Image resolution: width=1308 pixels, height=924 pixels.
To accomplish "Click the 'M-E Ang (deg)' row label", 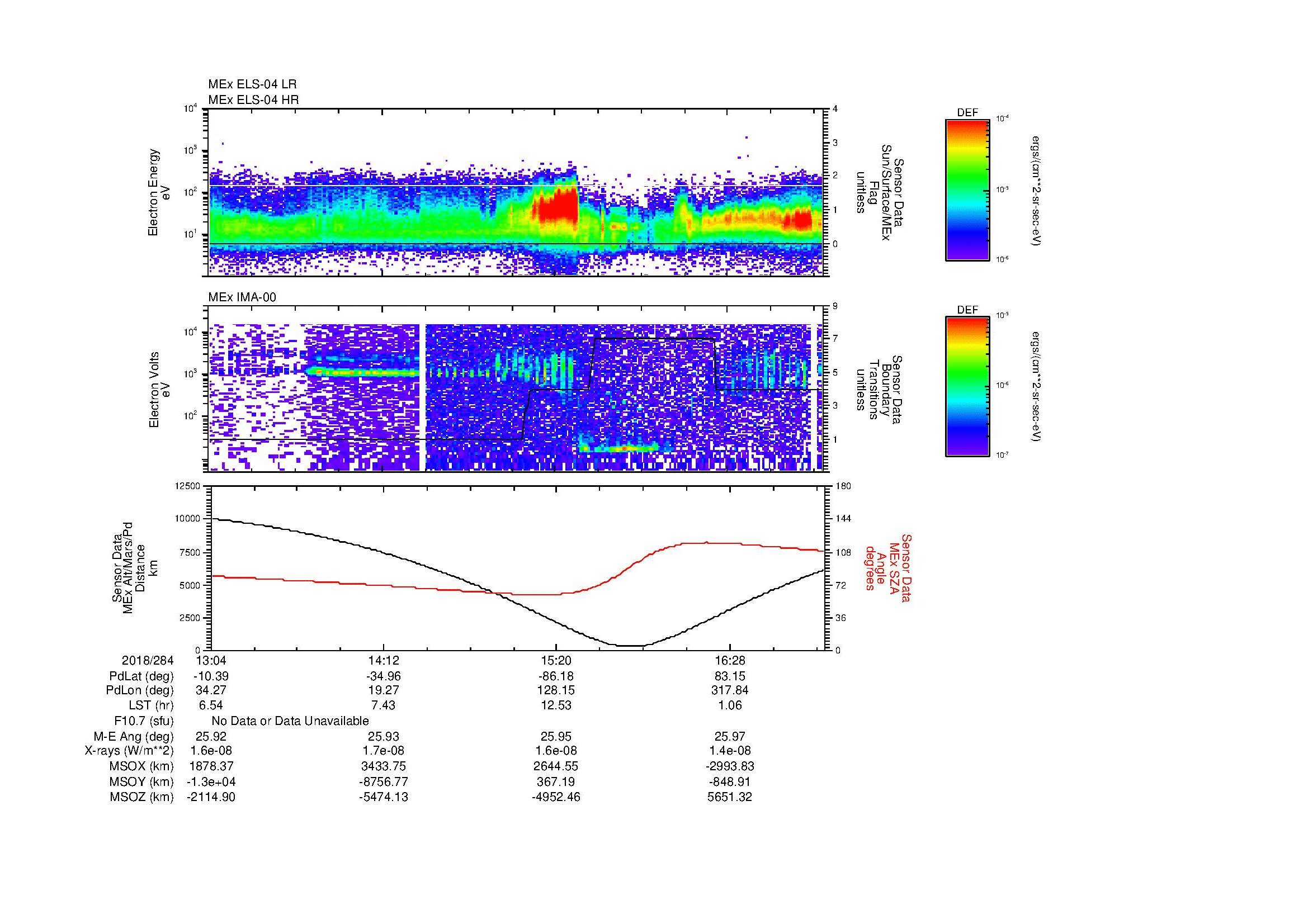I will (134, 737).
